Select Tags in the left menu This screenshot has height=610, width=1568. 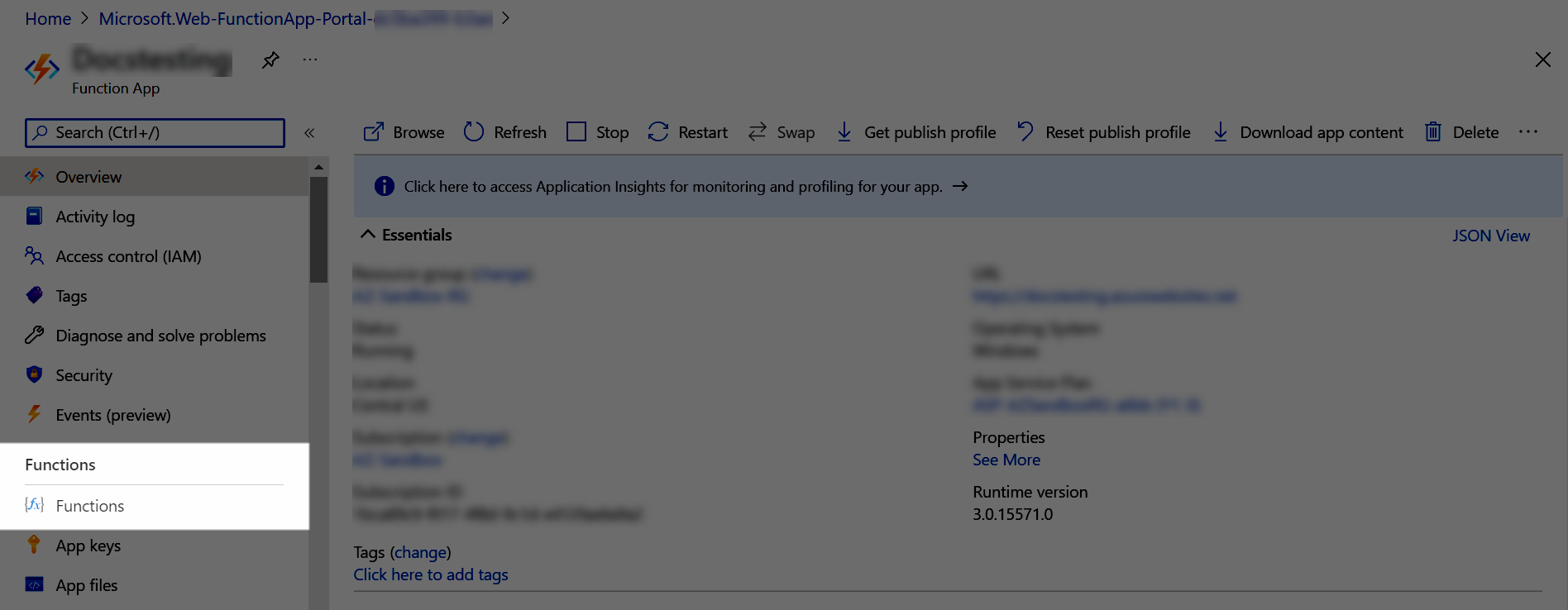155,295
